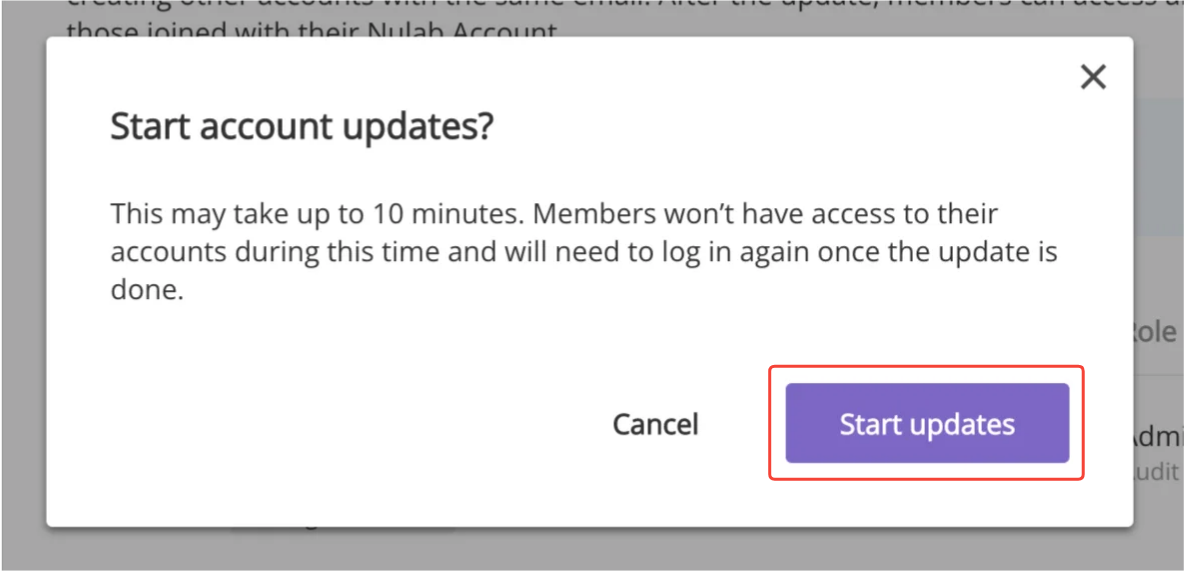
Task: Cancel the account updates dialog
Action: click(655, 424)
